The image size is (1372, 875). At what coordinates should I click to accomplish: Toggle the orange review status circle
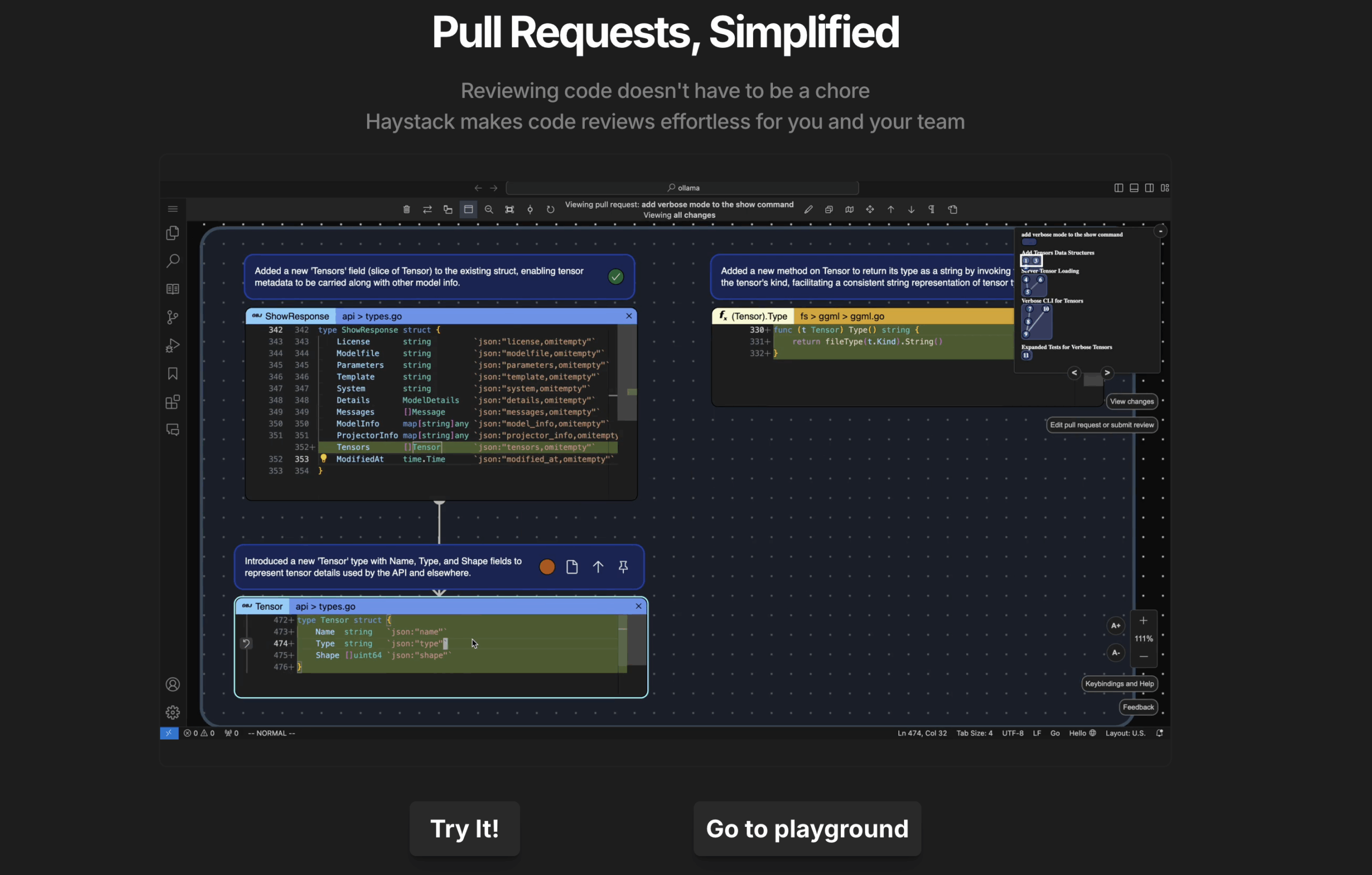click(547, 567)
